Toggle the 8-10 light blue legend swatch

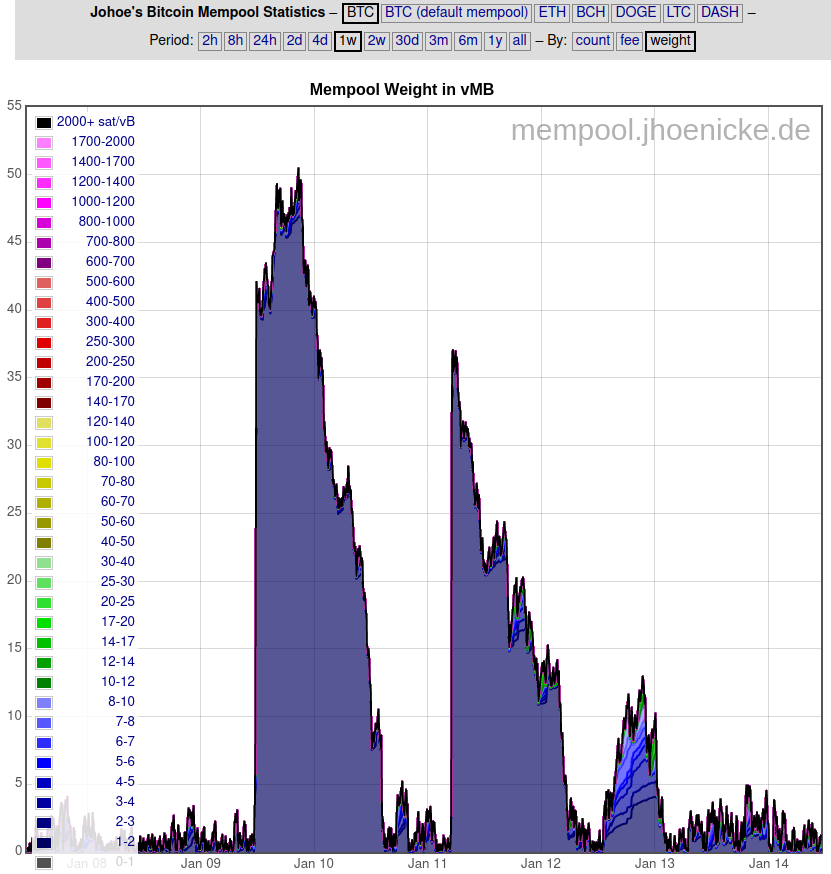44,702
